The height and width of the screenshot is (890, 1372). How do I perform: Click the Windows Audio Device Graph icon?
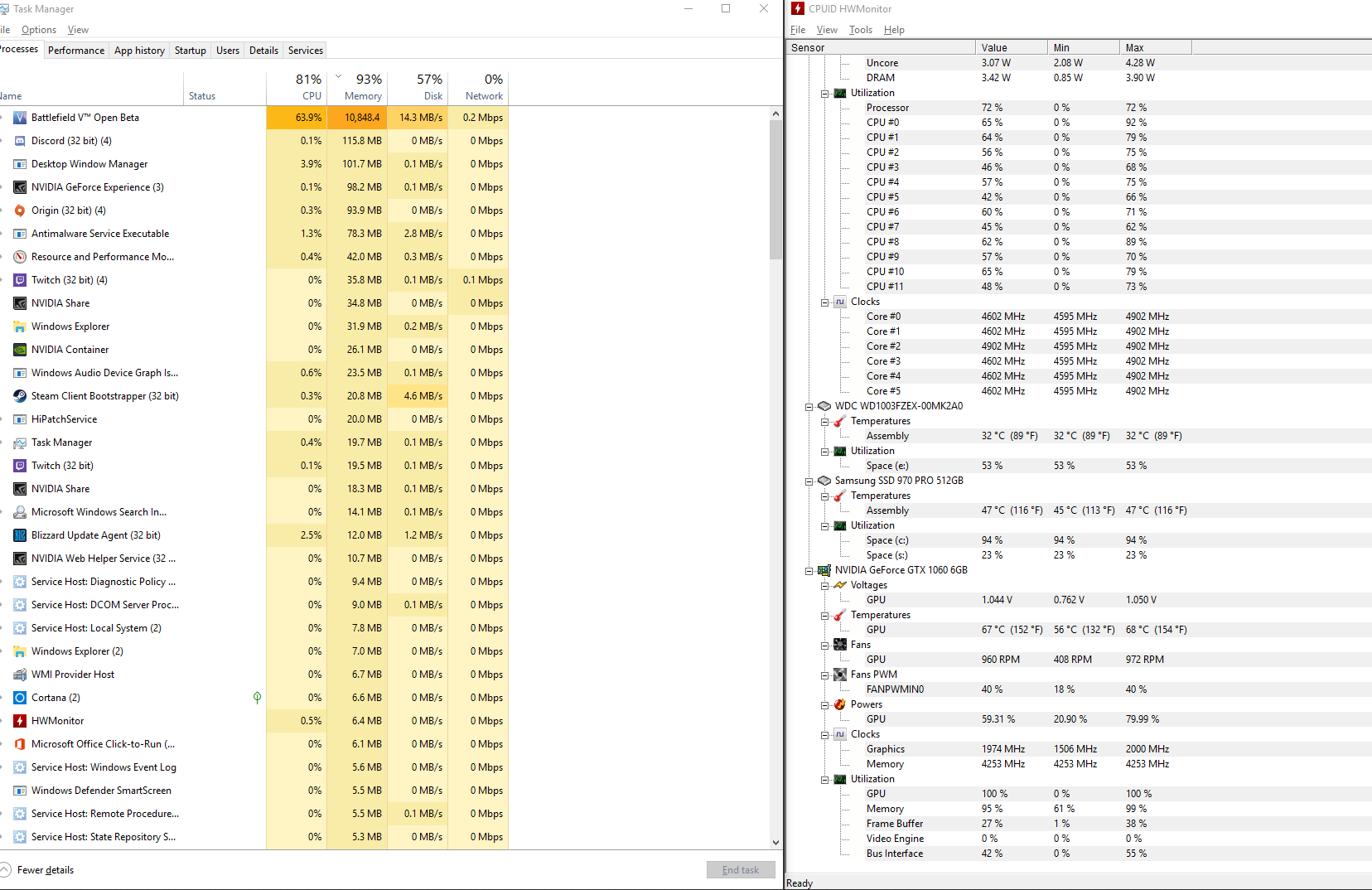(x=20, y=373)
